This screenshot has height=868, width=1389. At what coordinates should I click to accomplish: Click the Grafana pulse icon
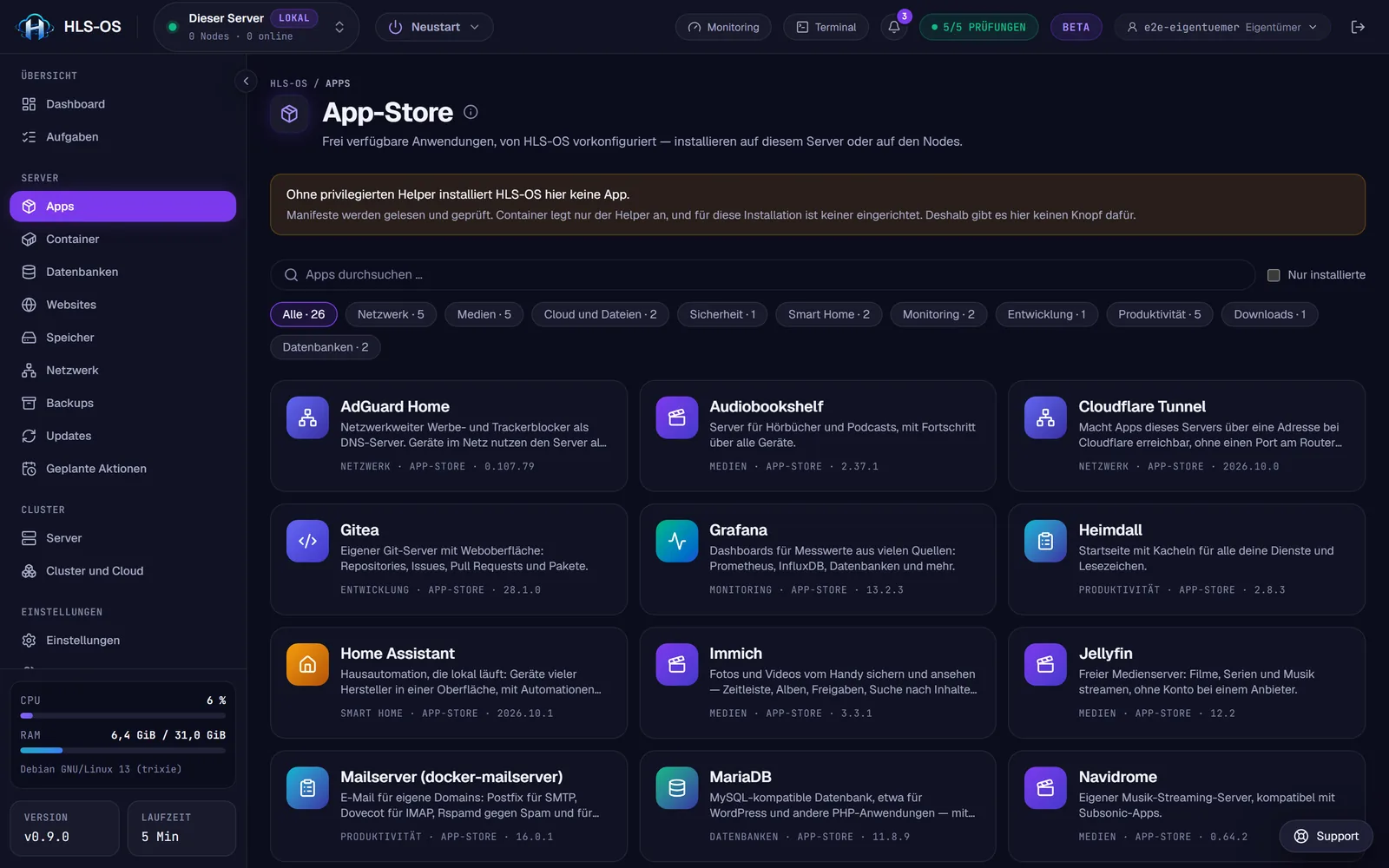pos(677,541)
